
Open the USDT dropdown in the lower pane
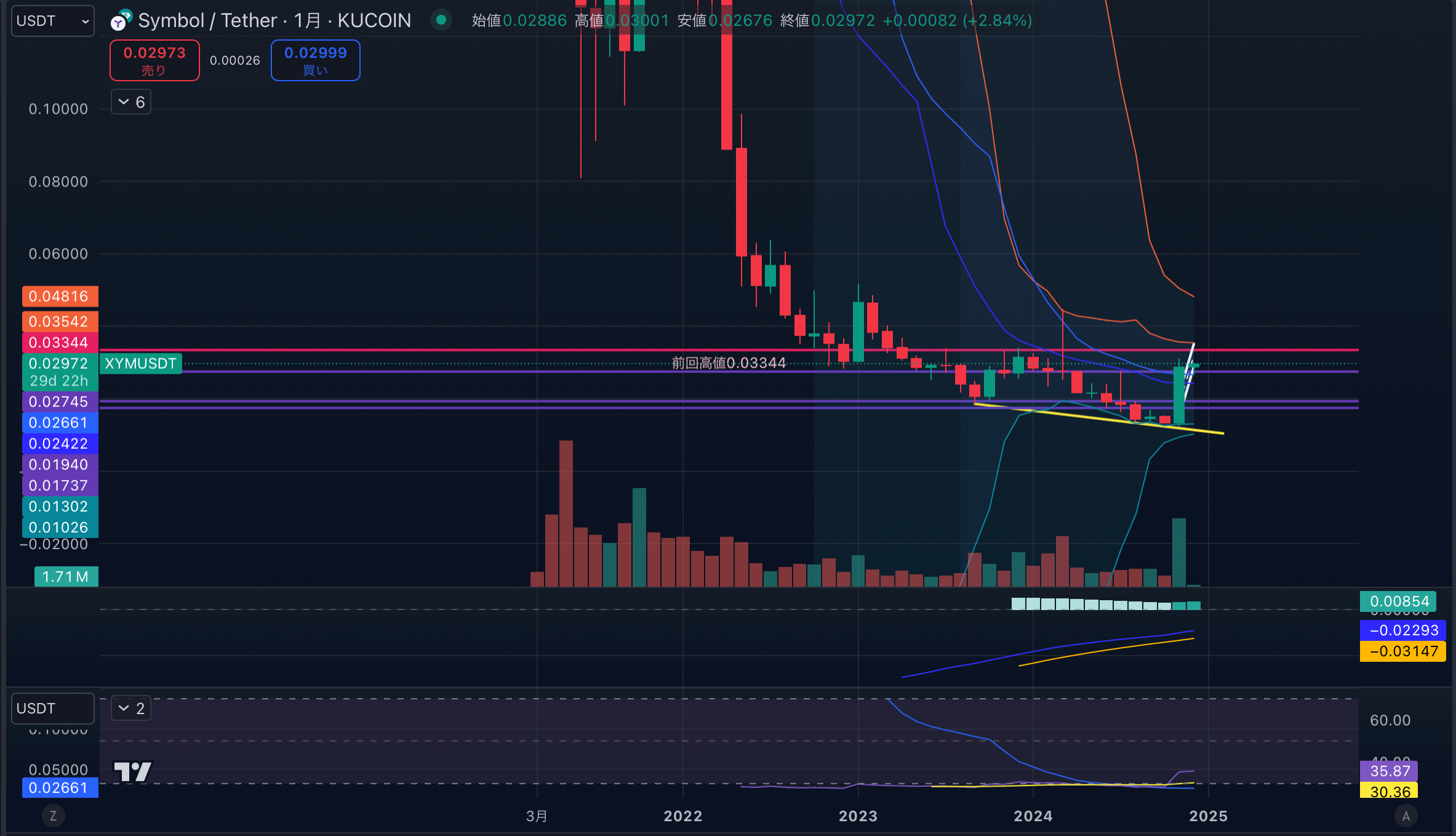tap(53, 709)
